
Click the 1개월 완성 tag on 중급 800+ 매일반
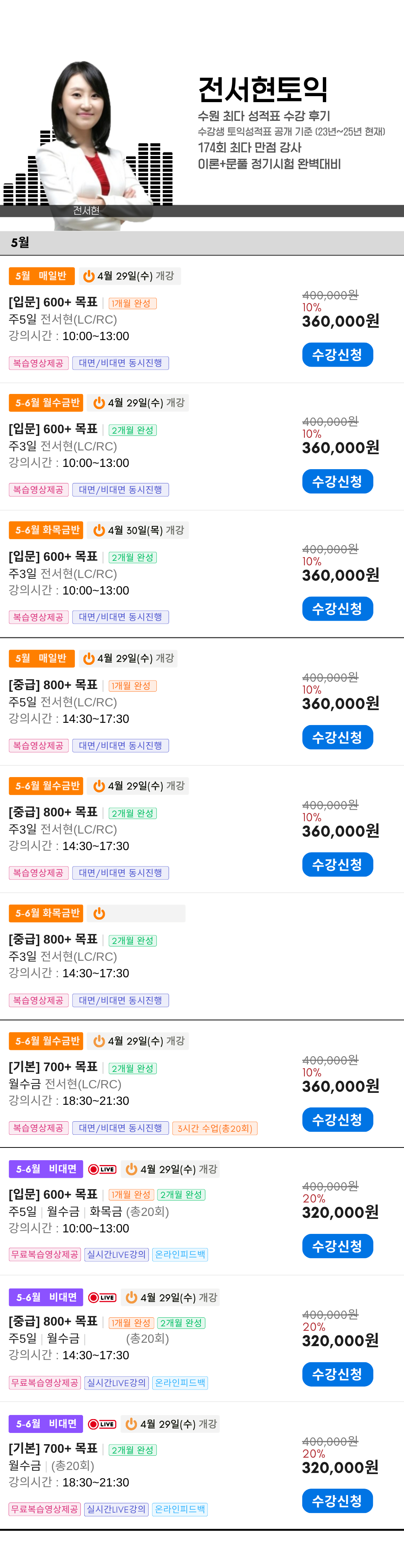[x=132, y=685]
